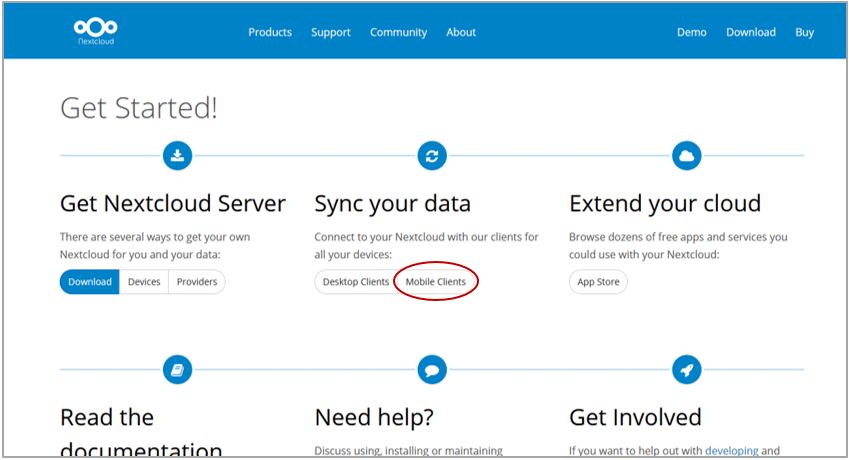Image resolution: width=849 pixels, height=460 pixels.
Task: Click the Nextcloud logo
Action: tap(95, 31)
